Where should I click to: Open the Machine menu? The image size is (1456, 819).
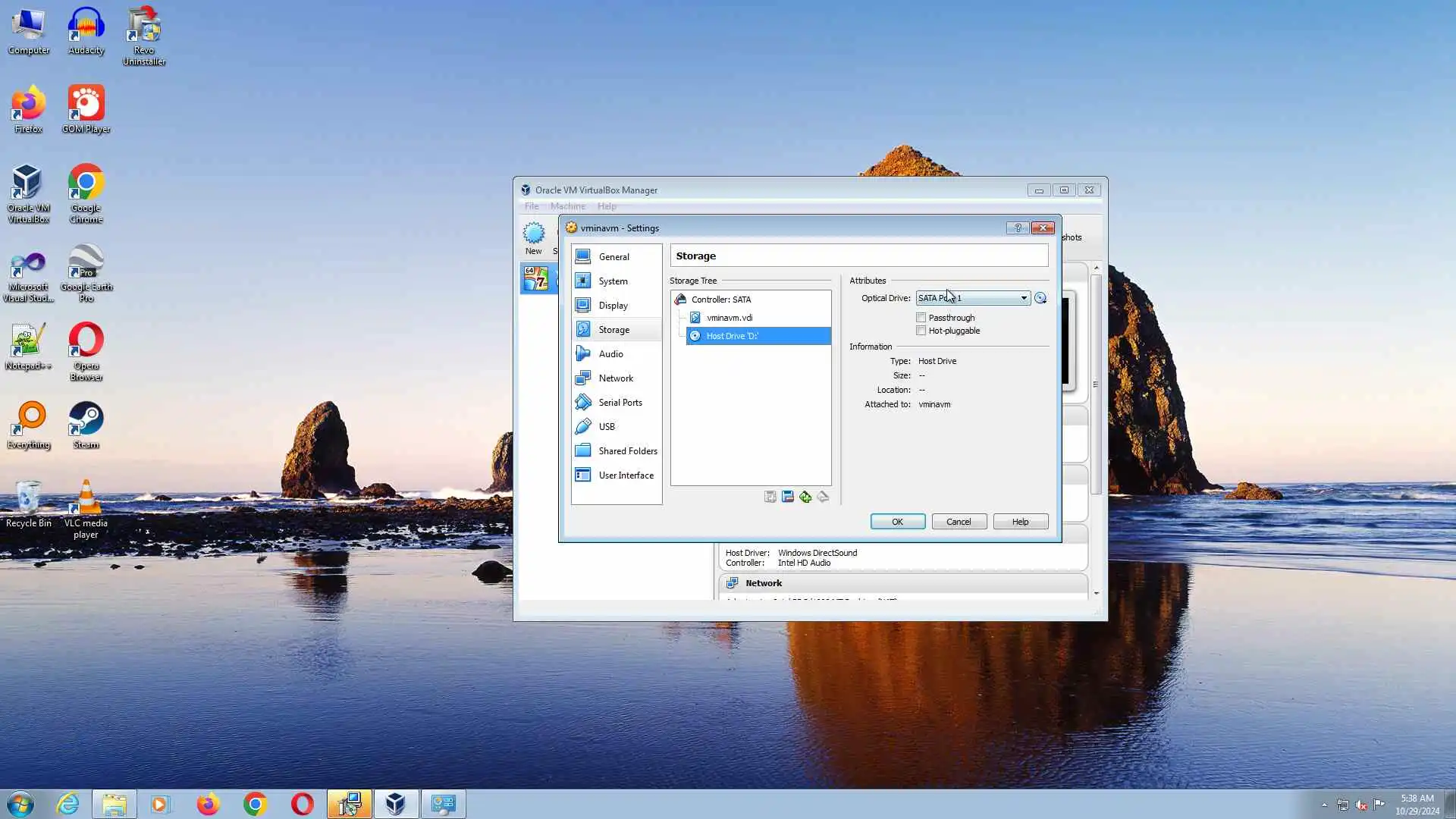click(567, 206)
